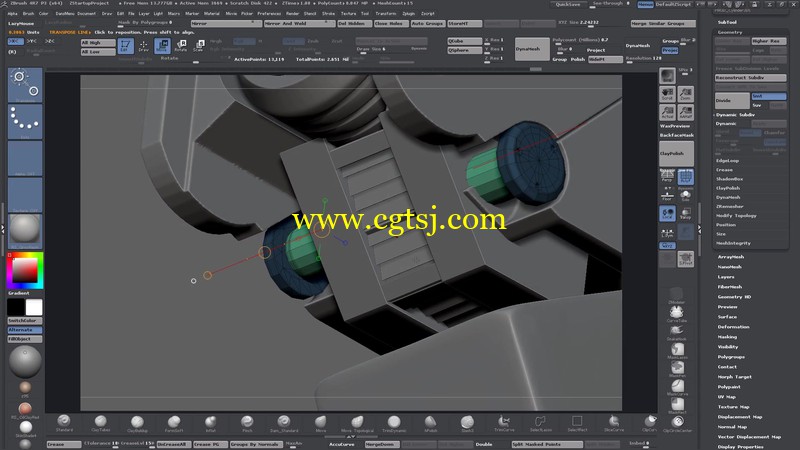Image resolution: width=800 pixels, height=450 pixels.
Task: Select the Standard brush icon
Action: pyautogui.click(x=64, y=421)
